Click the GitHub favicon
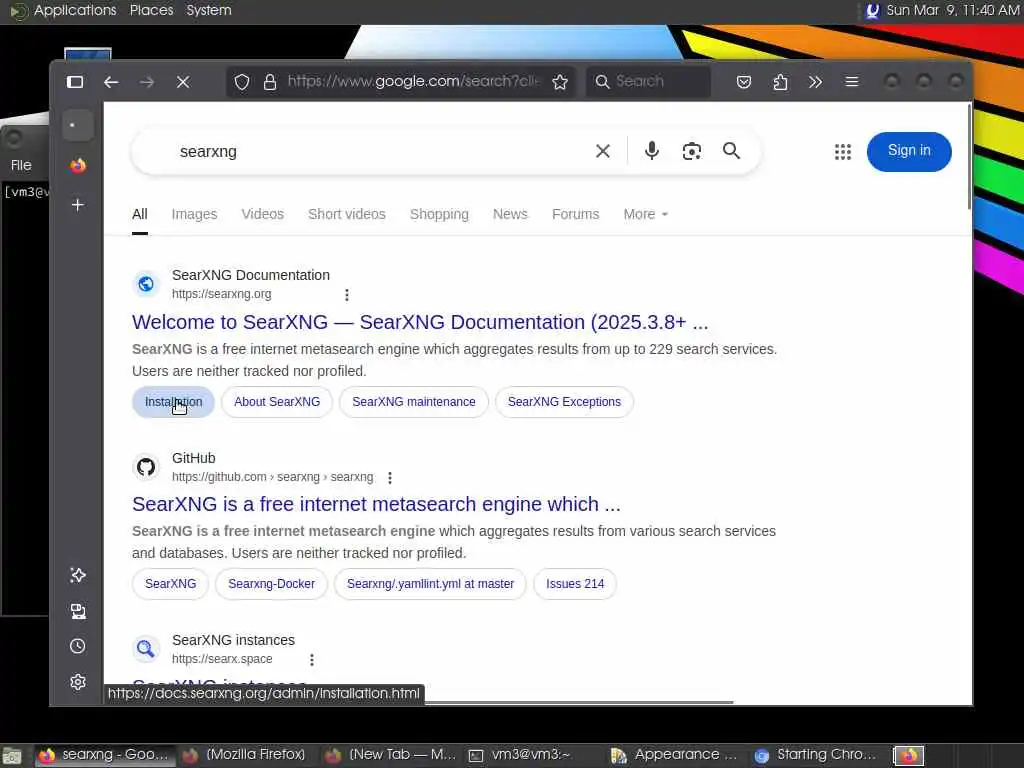This screenshot has height=768, width=1024. point(146,467)
